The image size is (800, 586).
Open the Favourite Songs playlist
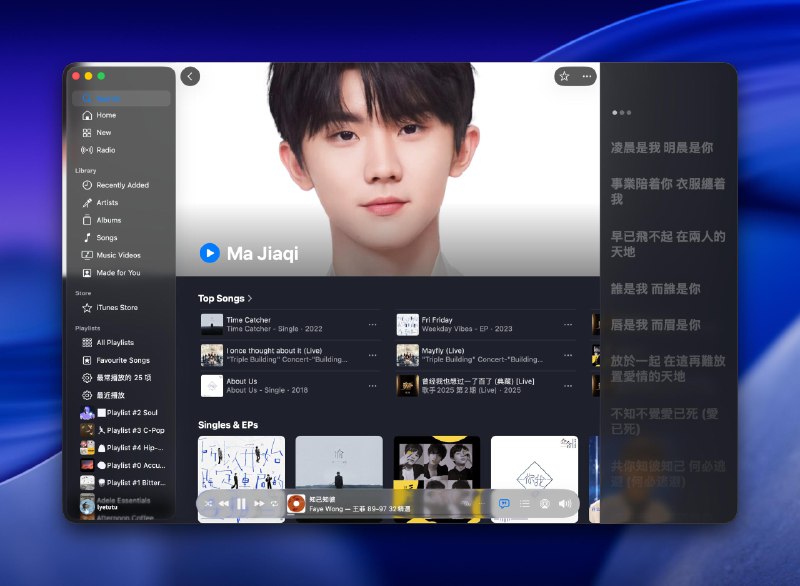(x=122, y=360)
